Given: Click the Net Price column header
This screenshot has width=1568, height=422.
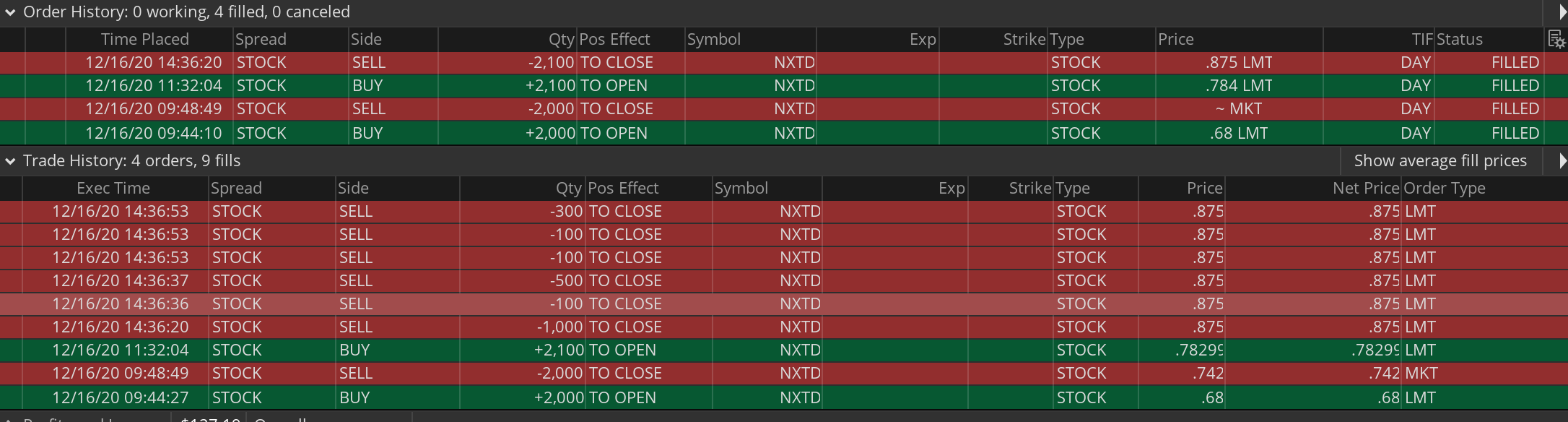Looking at the screenshot, I should (1365, 189).
